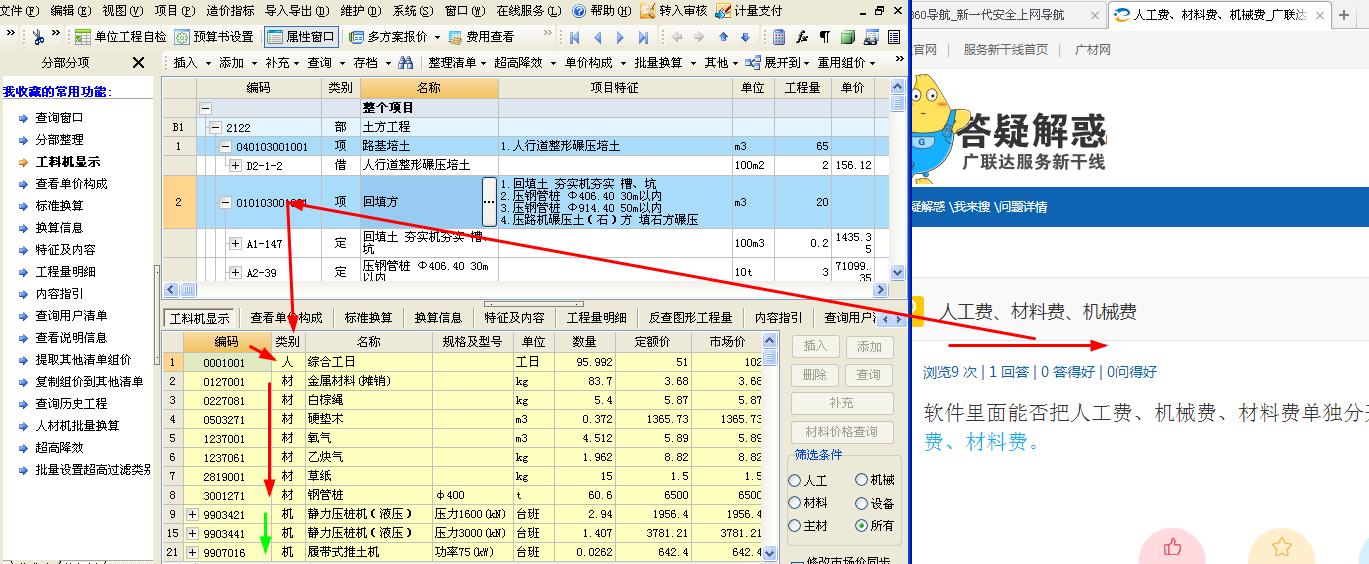Click the 我收藏的常用功能 link
1369x564 pixels.
56,92
